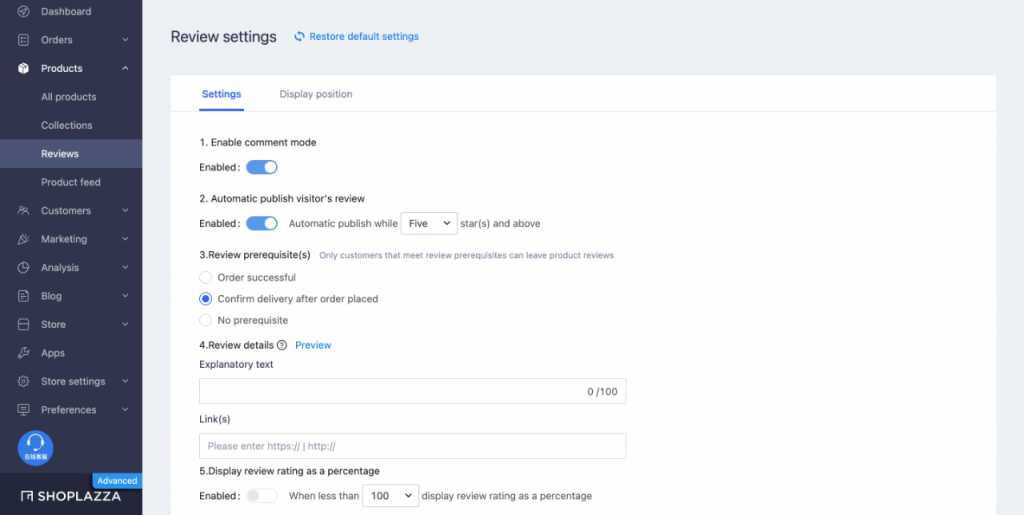Open the 100 threshold dropdown
The image size is (1024, 515).
[x=390, y=496]
